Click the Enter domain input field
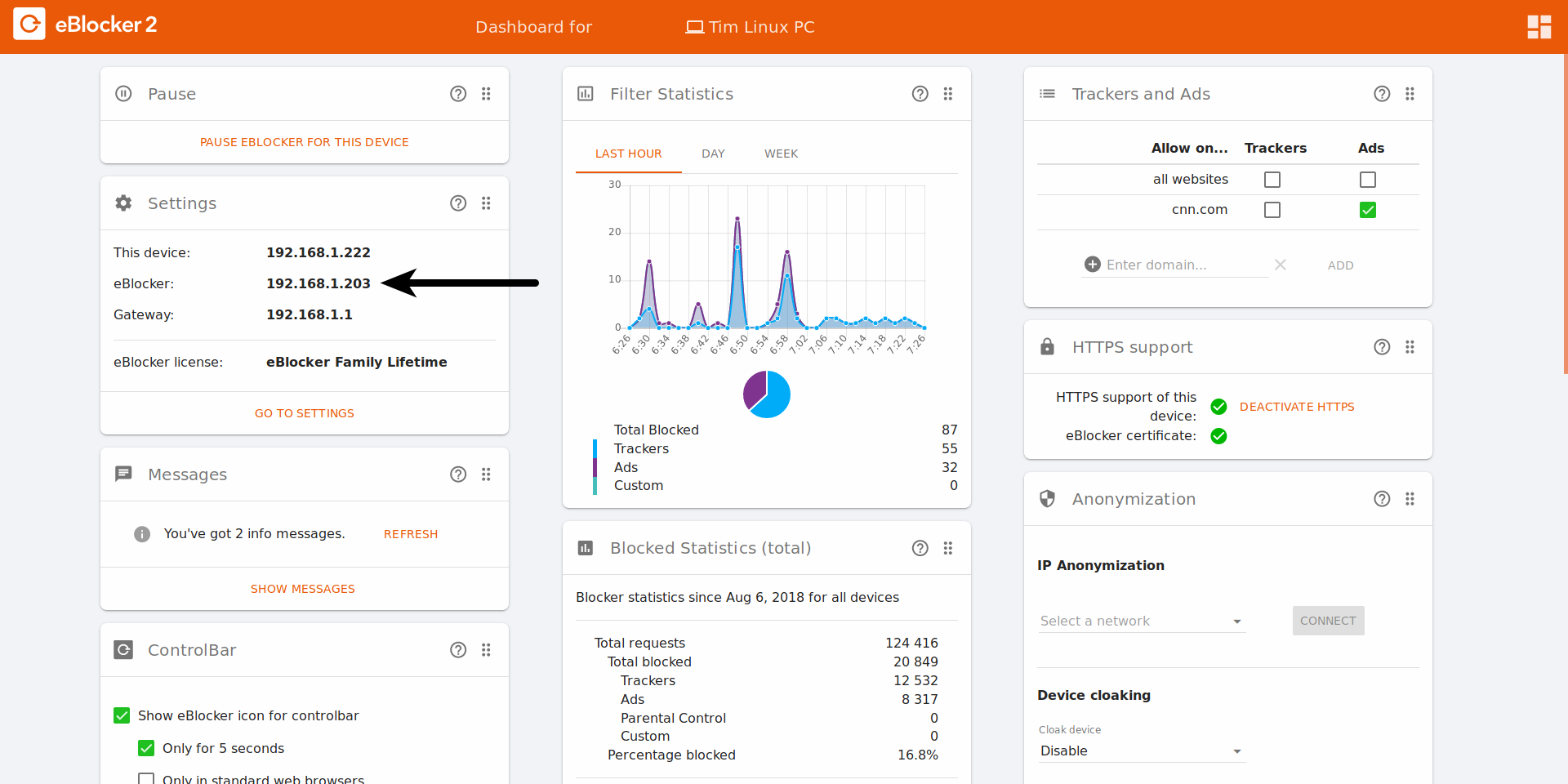 coord(1186,265)
